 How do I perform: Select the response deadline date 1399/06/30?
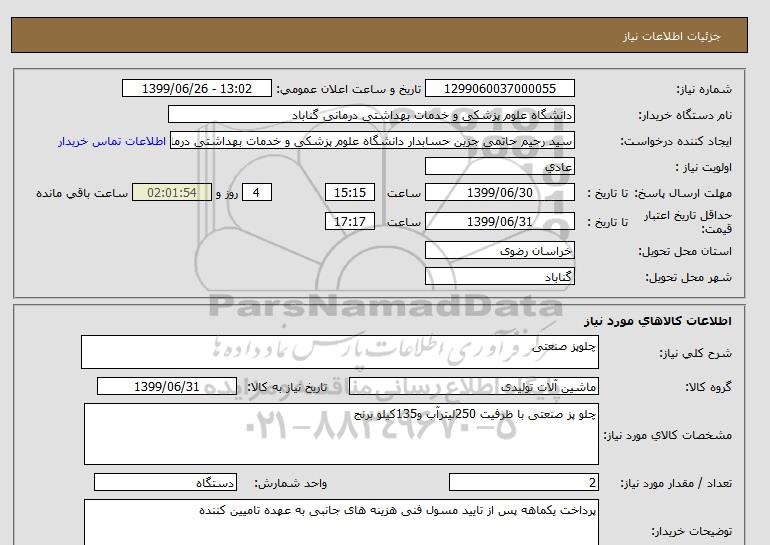point(499,192)
